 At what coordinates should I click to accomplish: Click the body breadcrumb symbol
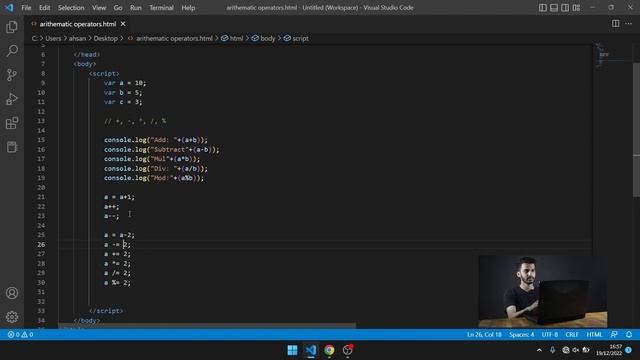263,38
